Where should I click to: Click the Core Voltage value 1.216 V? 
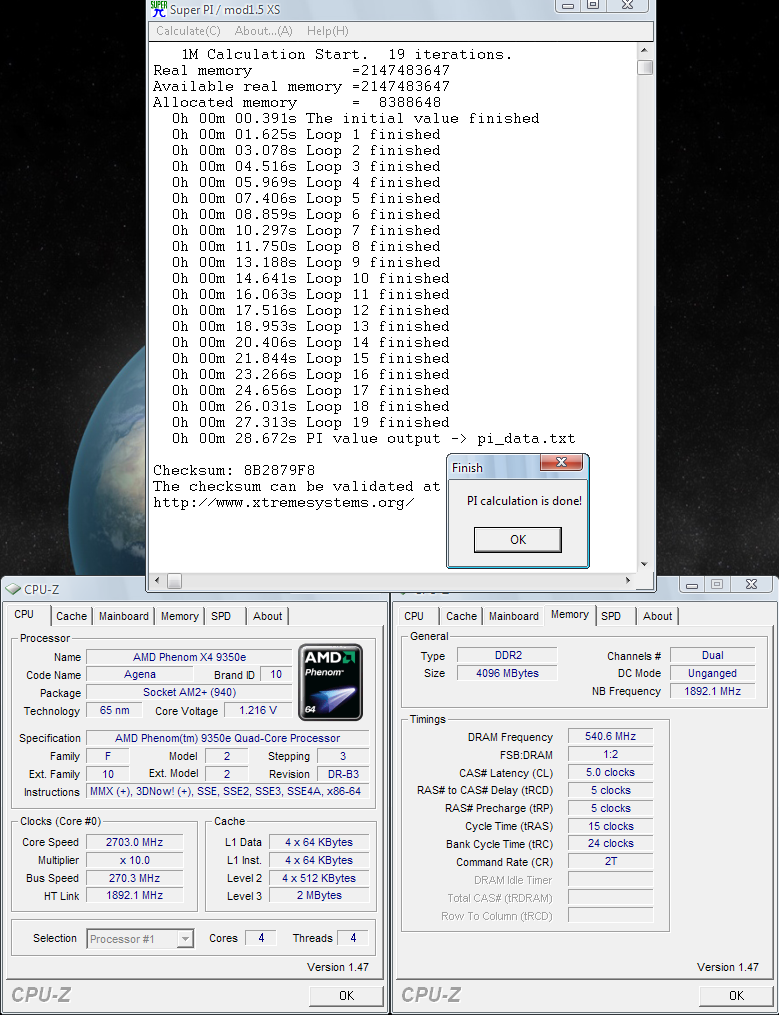pyautogui.click(x=258, y=710)
